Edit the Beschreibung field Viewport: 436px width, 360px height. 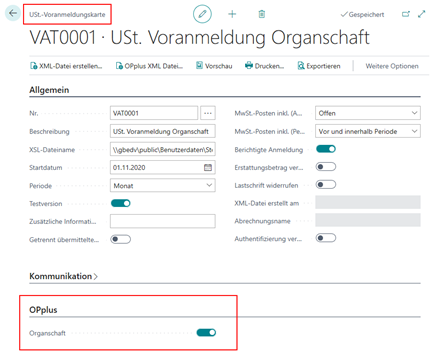click(163, 131)
